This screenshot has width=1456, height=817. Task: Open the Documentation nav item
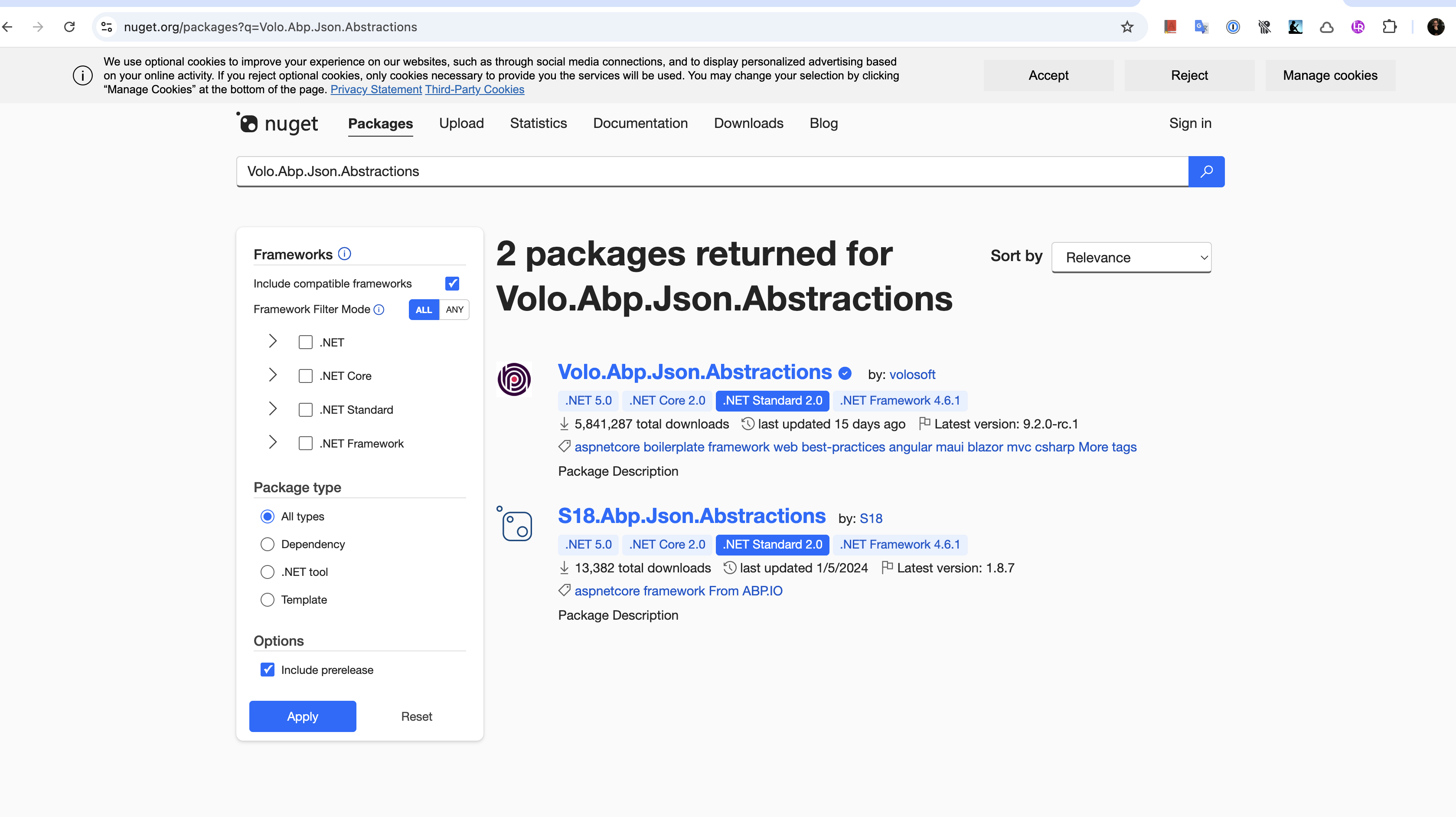tap(640, 123)
